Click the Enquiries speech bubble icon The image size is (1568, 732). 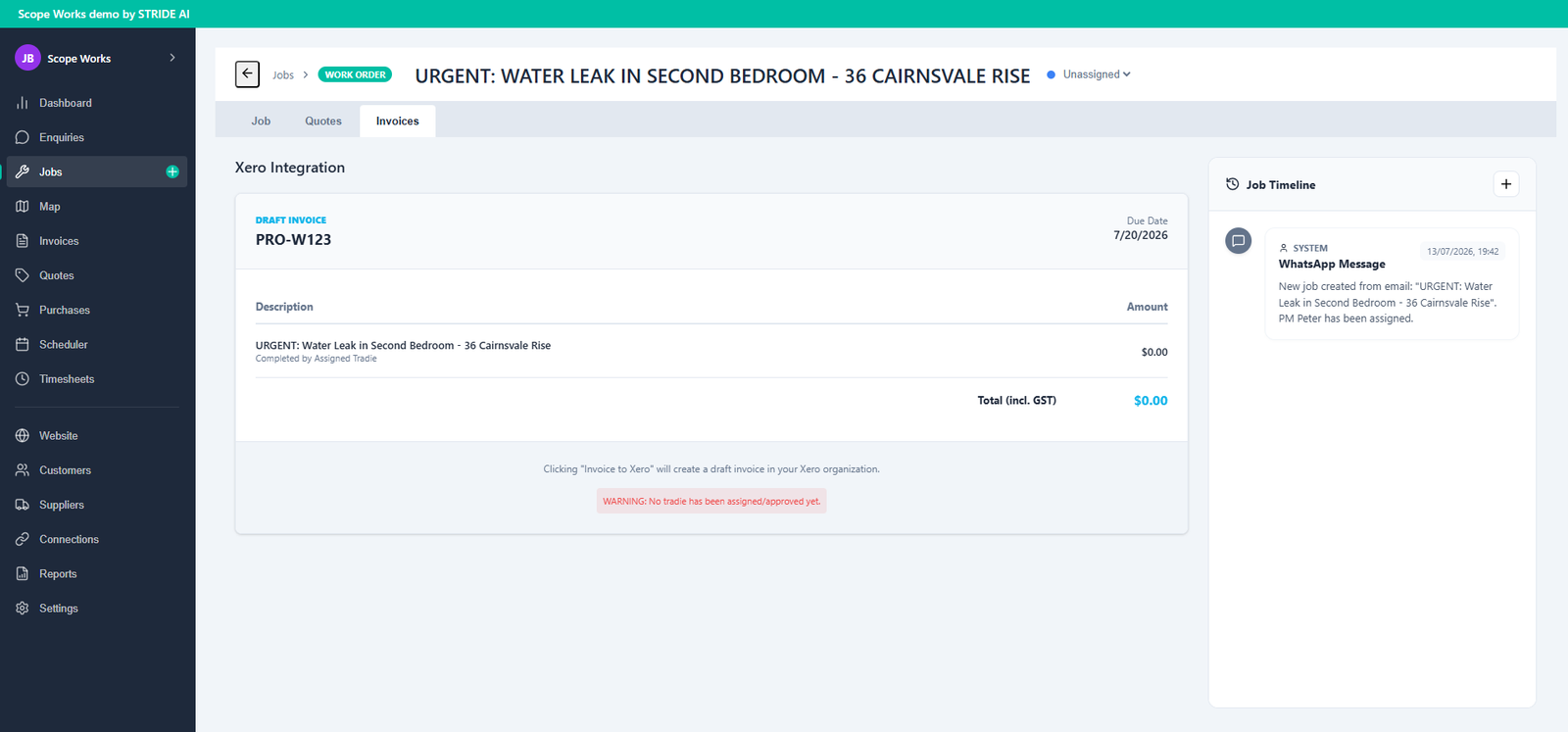pyautogui.click(x=23, y=137)
